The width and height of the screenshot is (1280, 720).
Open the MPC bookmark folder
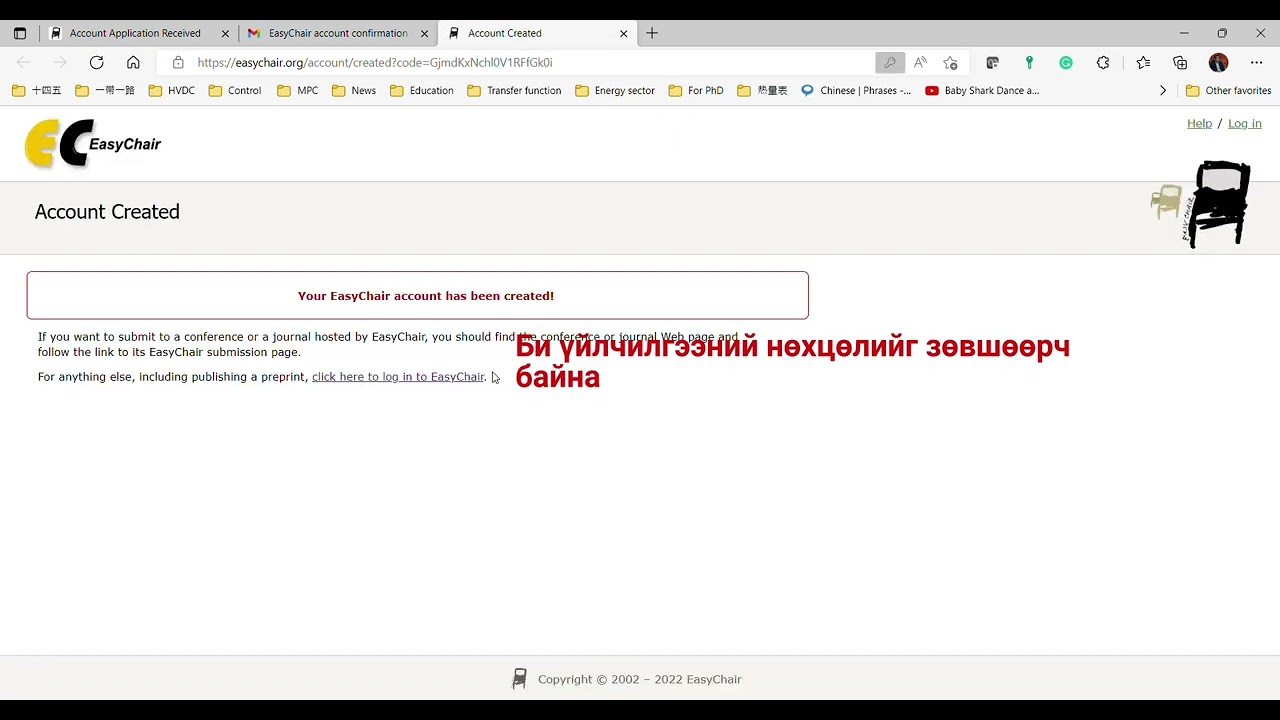coord(298,90)
